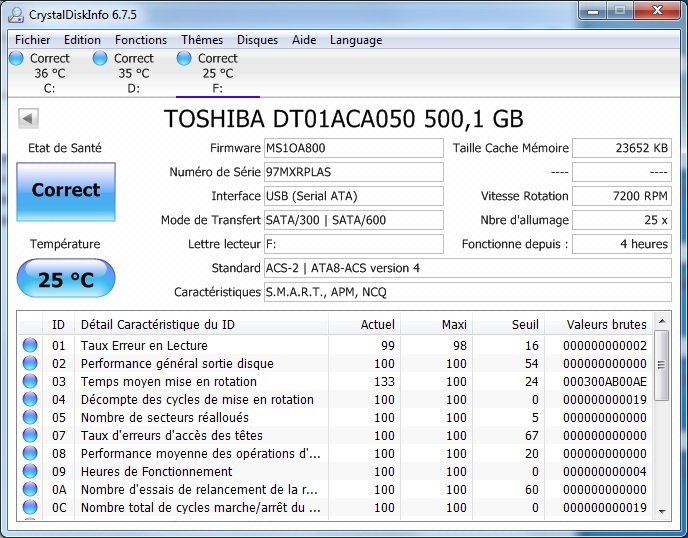Click the transfer mode field SATA/300 | SATA/600

[x=354, y=220]
